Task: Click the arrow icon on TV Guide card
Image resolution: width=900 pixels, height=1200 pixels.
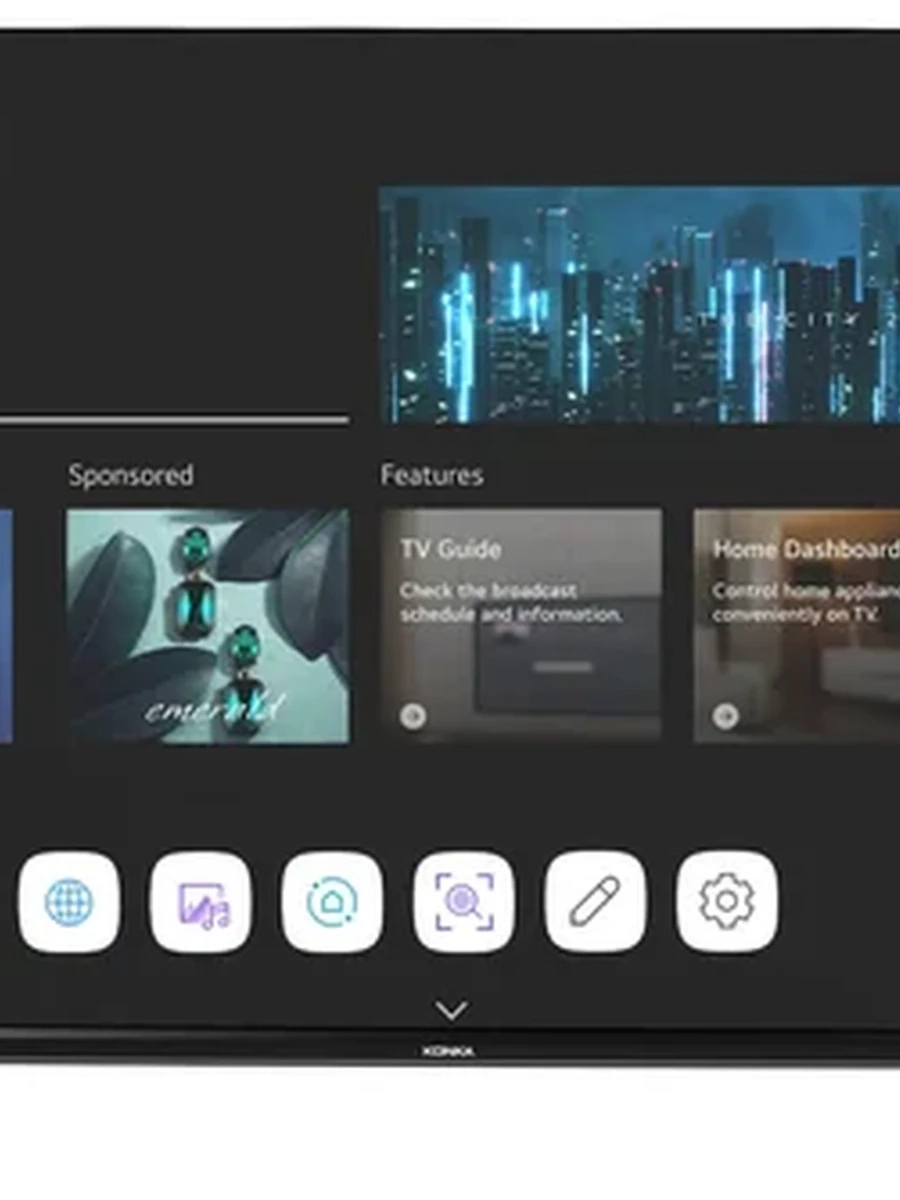Action: [413, 715]
